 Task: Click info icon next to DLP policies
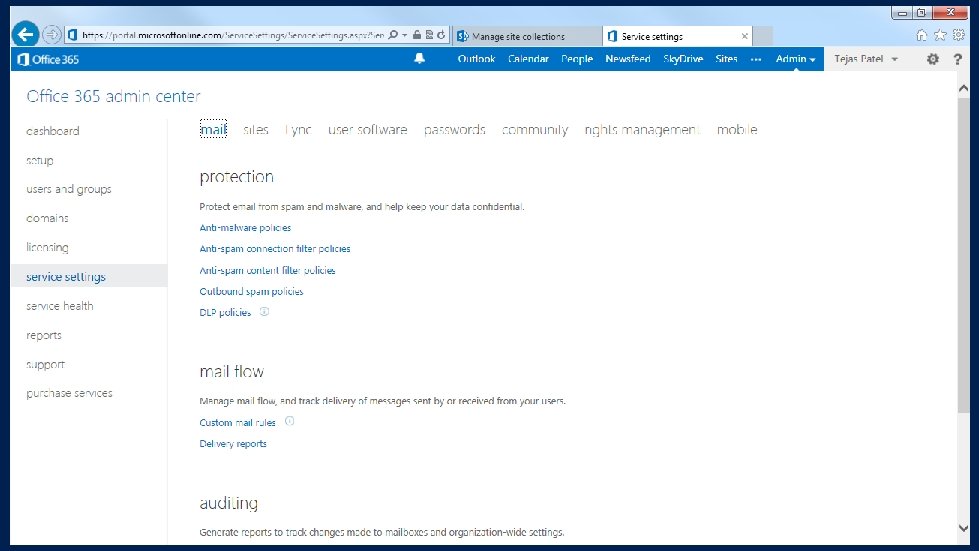[x=265, y=311]
